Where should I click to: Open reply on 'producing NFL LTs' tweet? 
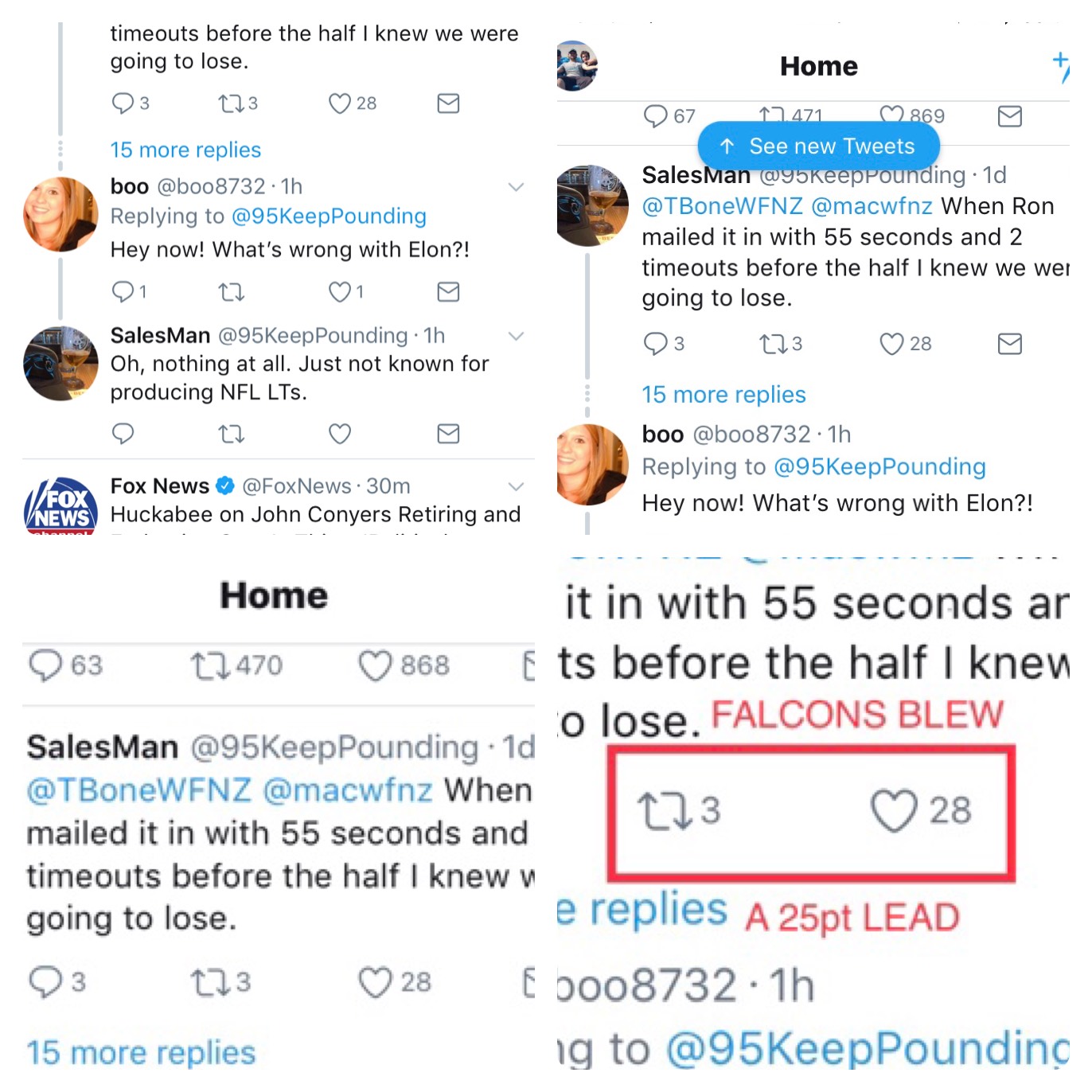(123, 434)
